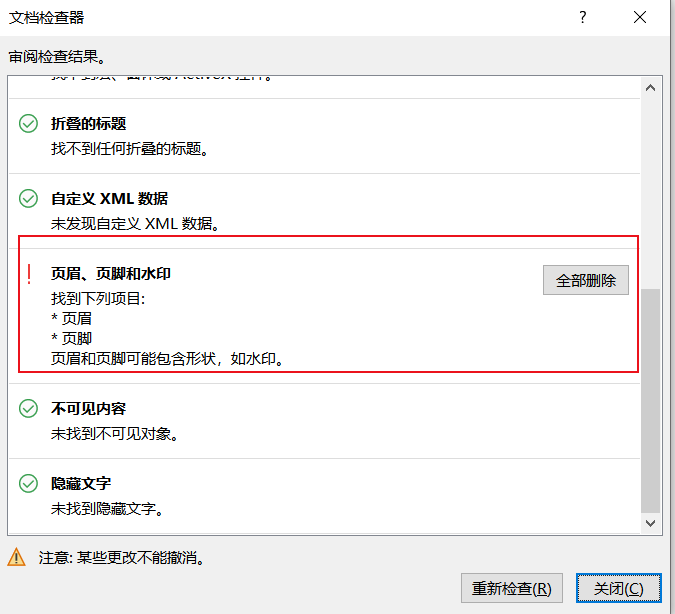Select the heading 页眉、页脚和水印

[x=111, y=274]
